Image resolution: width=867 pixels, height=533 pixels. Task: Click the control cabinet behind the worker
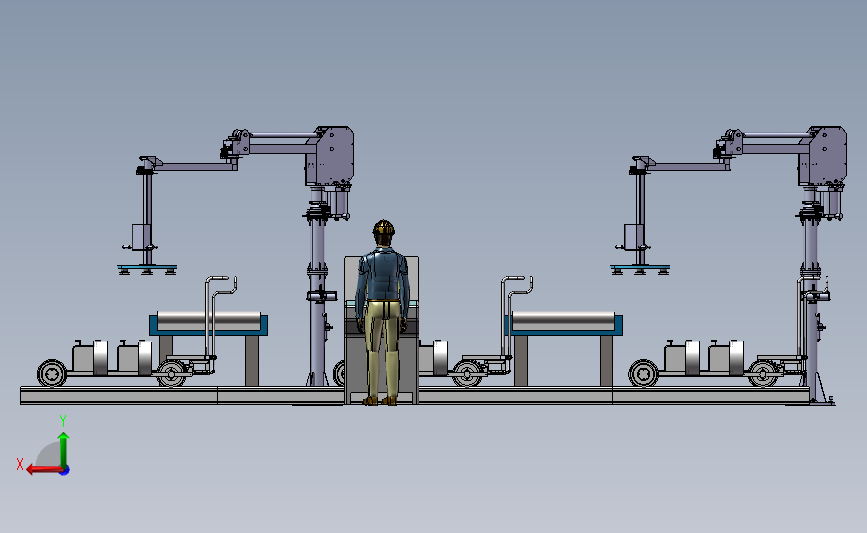[381, 330]
